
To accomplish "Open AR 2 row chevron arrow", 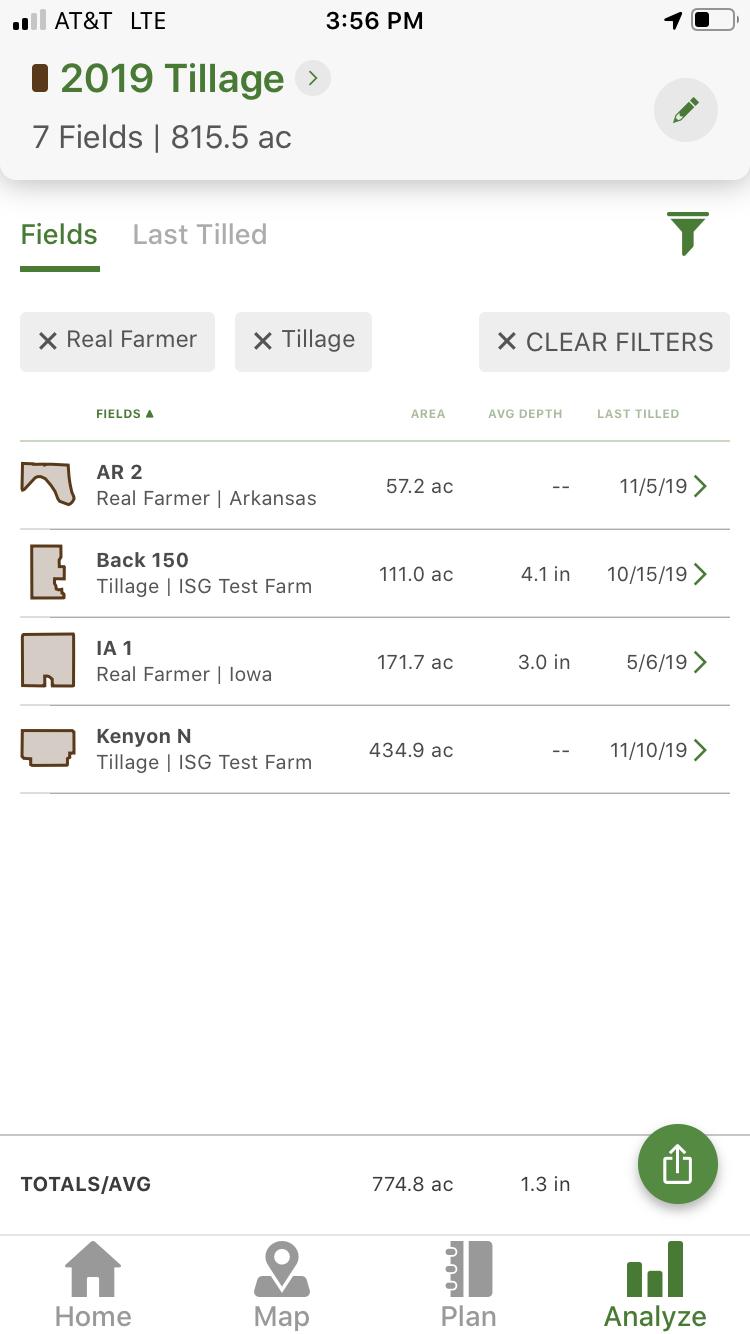I will [x=701, y=486].
